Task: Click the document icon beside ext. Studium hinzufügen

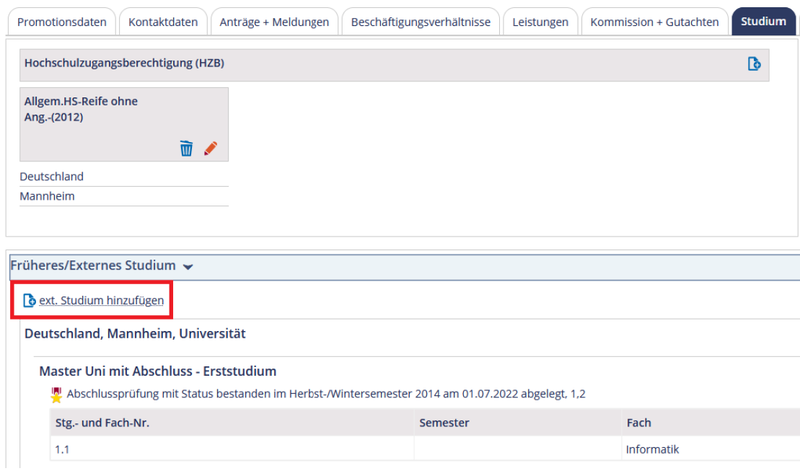Action: (x=29, y=300)
